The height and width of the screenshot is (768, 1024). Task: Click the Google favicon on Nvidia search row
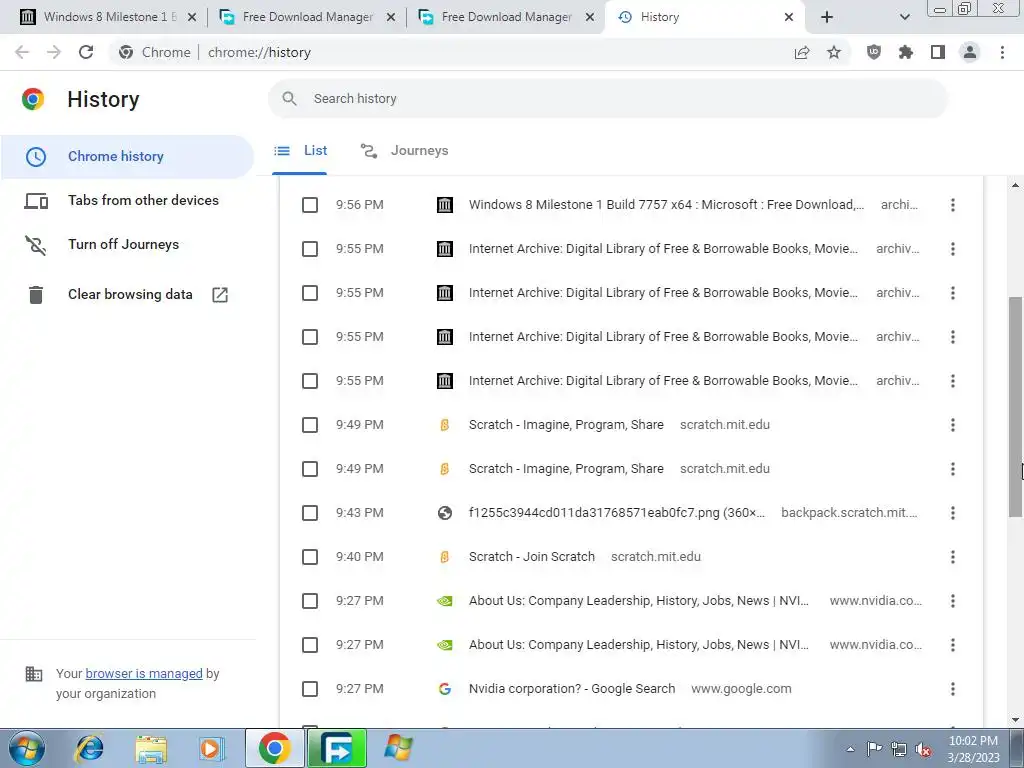tap(445, 689)
